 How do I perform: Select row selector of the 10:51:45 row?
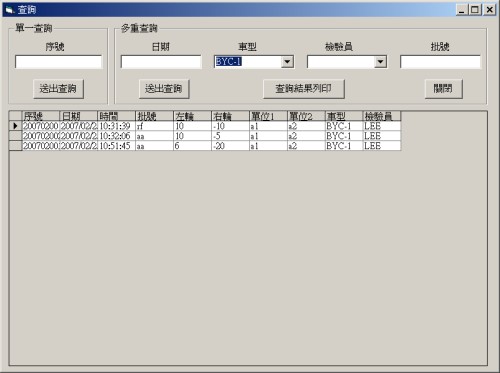pyautogui.click(x=15, y=146)
